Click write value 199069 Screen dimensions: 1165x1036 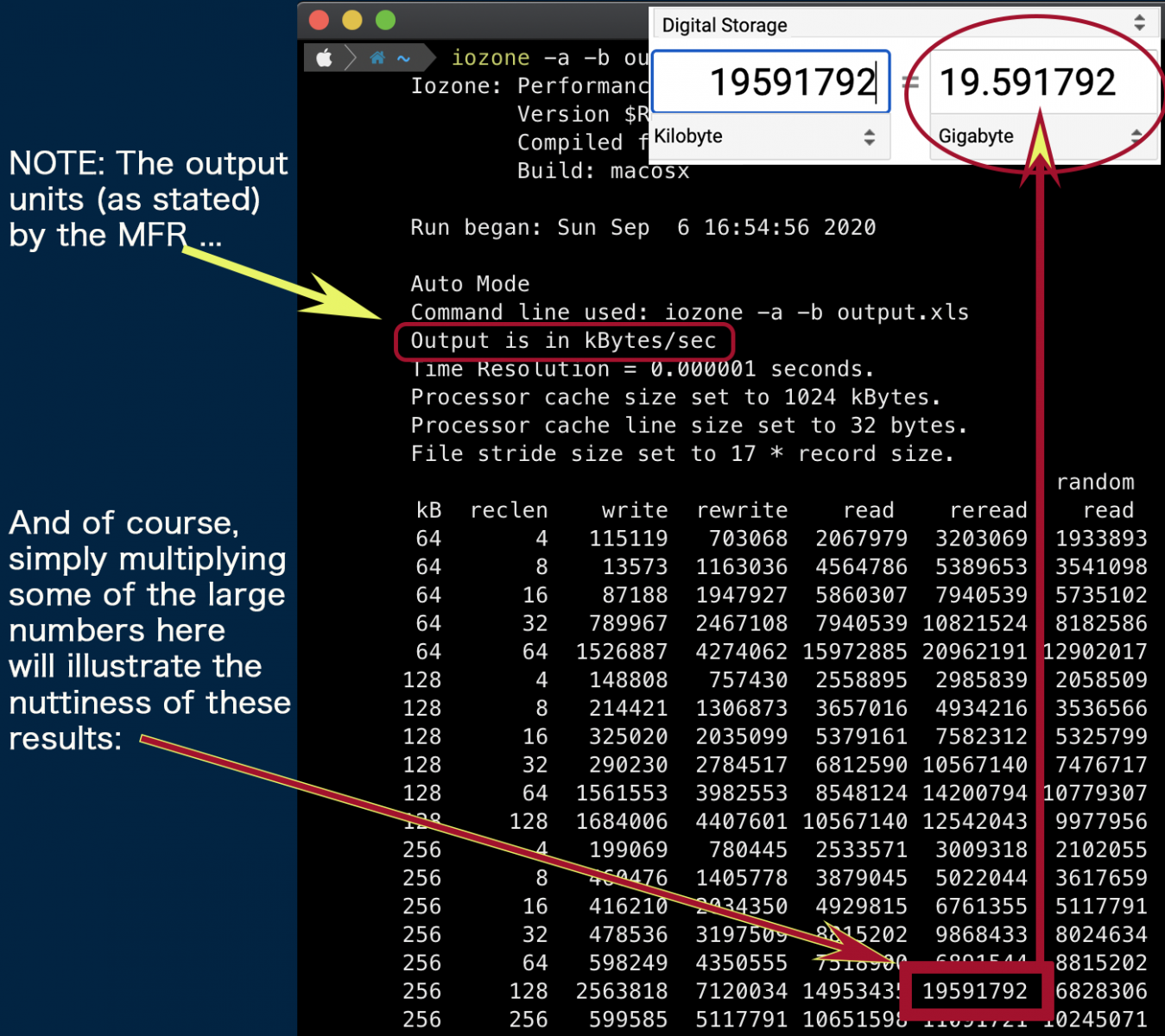(629, 850)
